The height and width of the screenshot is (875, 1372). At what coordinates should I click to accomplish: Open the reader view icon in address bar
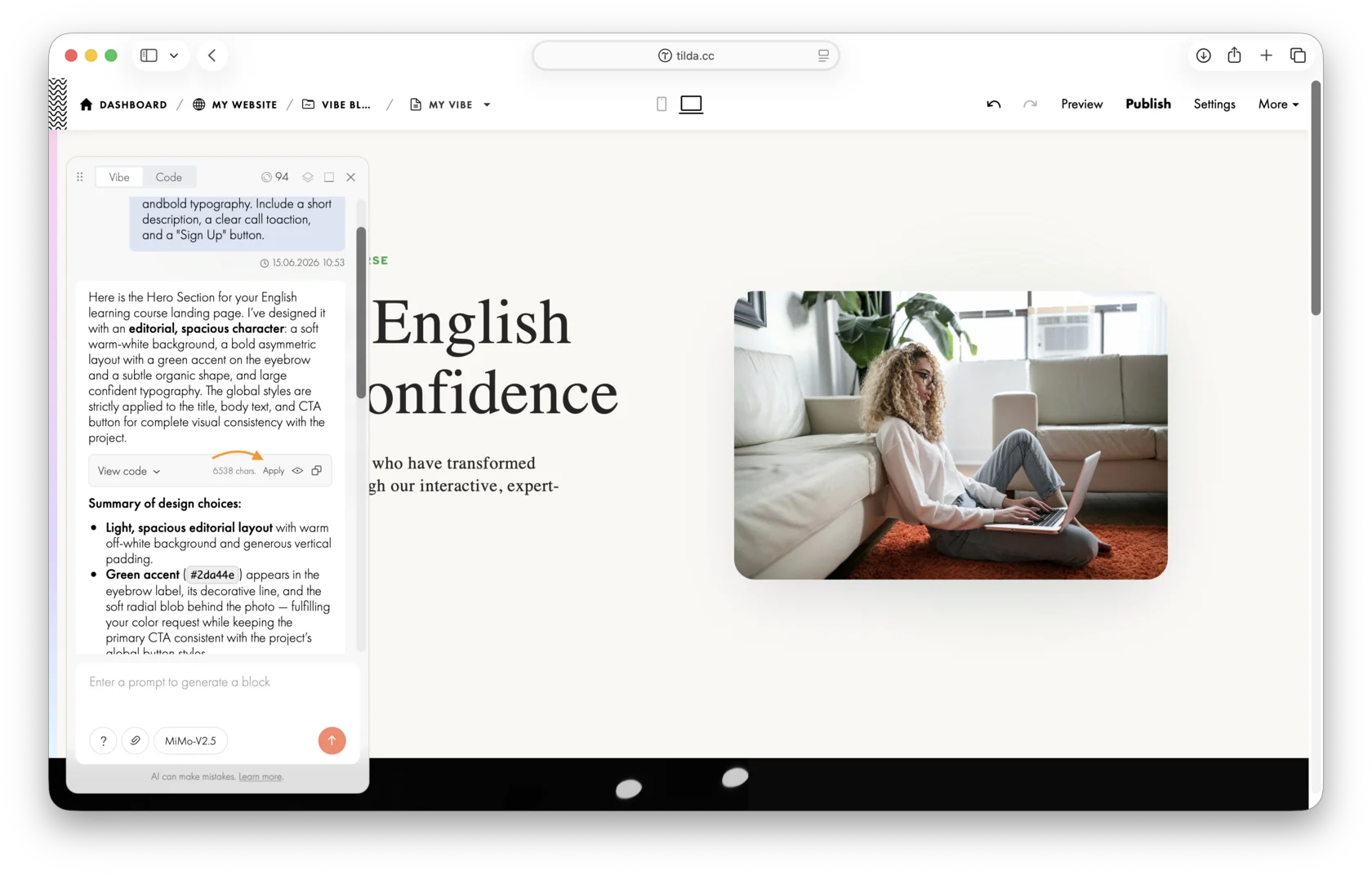click(x=823, y=56)
